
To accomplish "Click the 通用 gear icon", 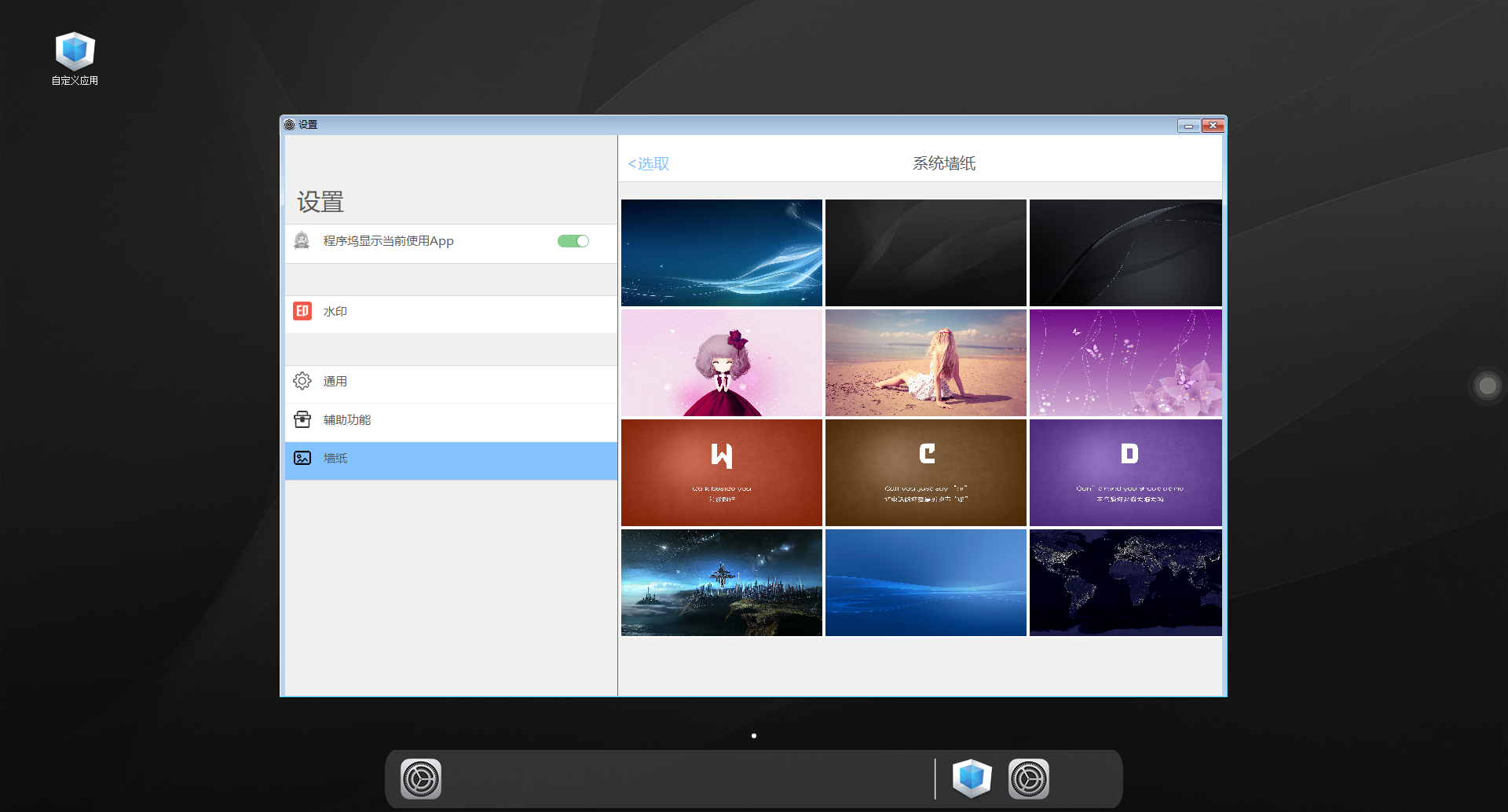I will click(x=302, y=381).
